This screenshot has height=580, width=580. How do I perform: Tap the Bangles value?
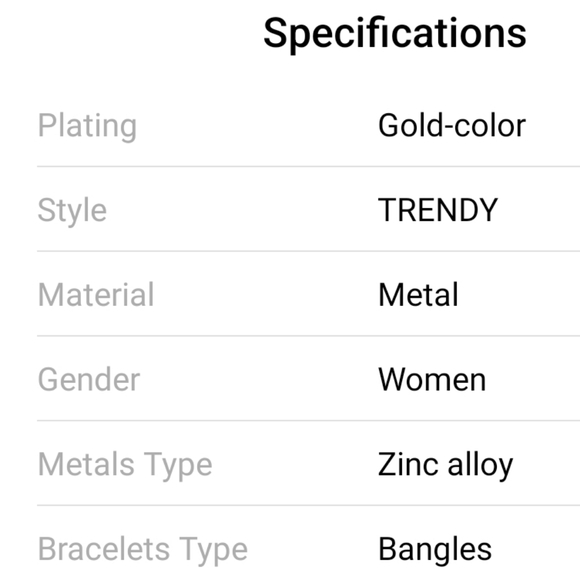point(435,550)
